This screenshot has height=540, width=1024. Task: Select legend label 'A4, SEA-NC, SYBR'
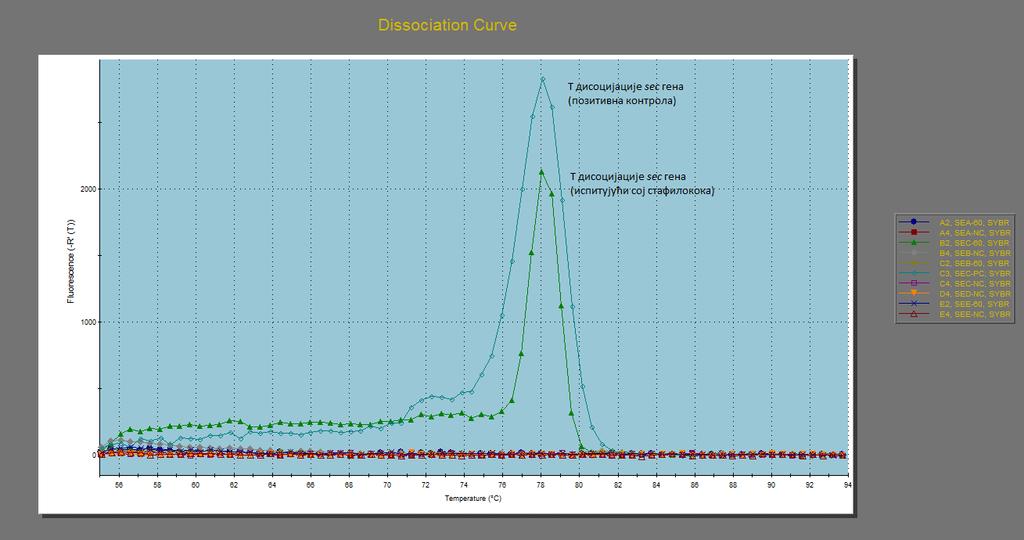coord(974,232)
